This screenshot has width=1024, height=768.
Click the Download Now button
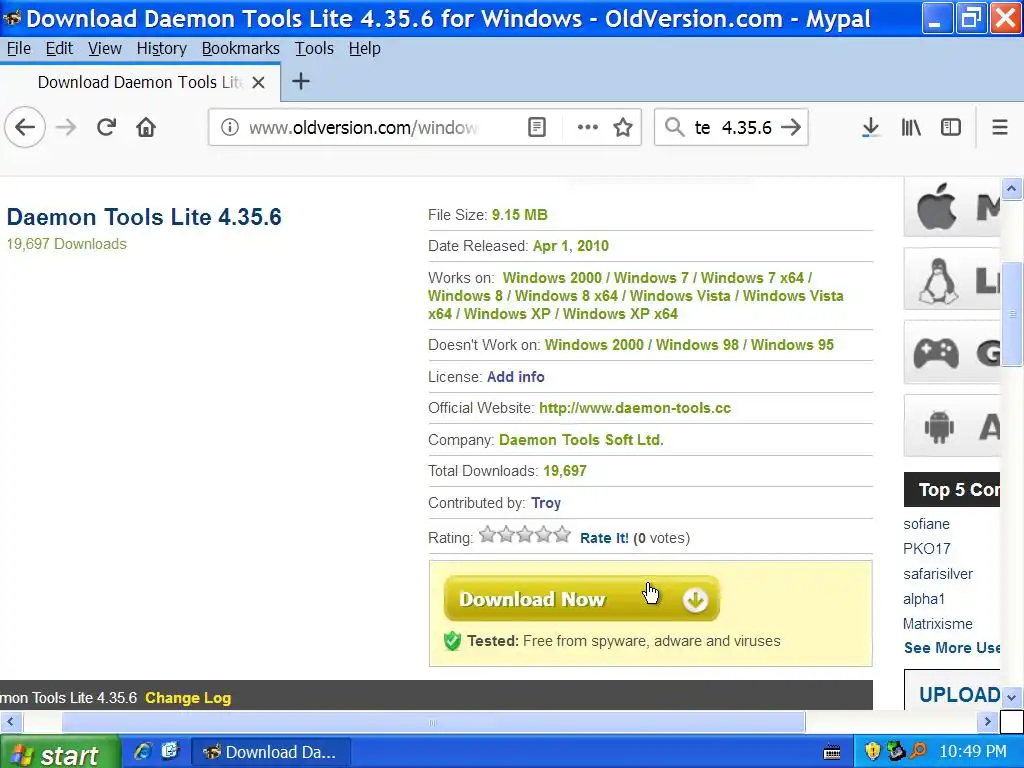click(581, 598)
